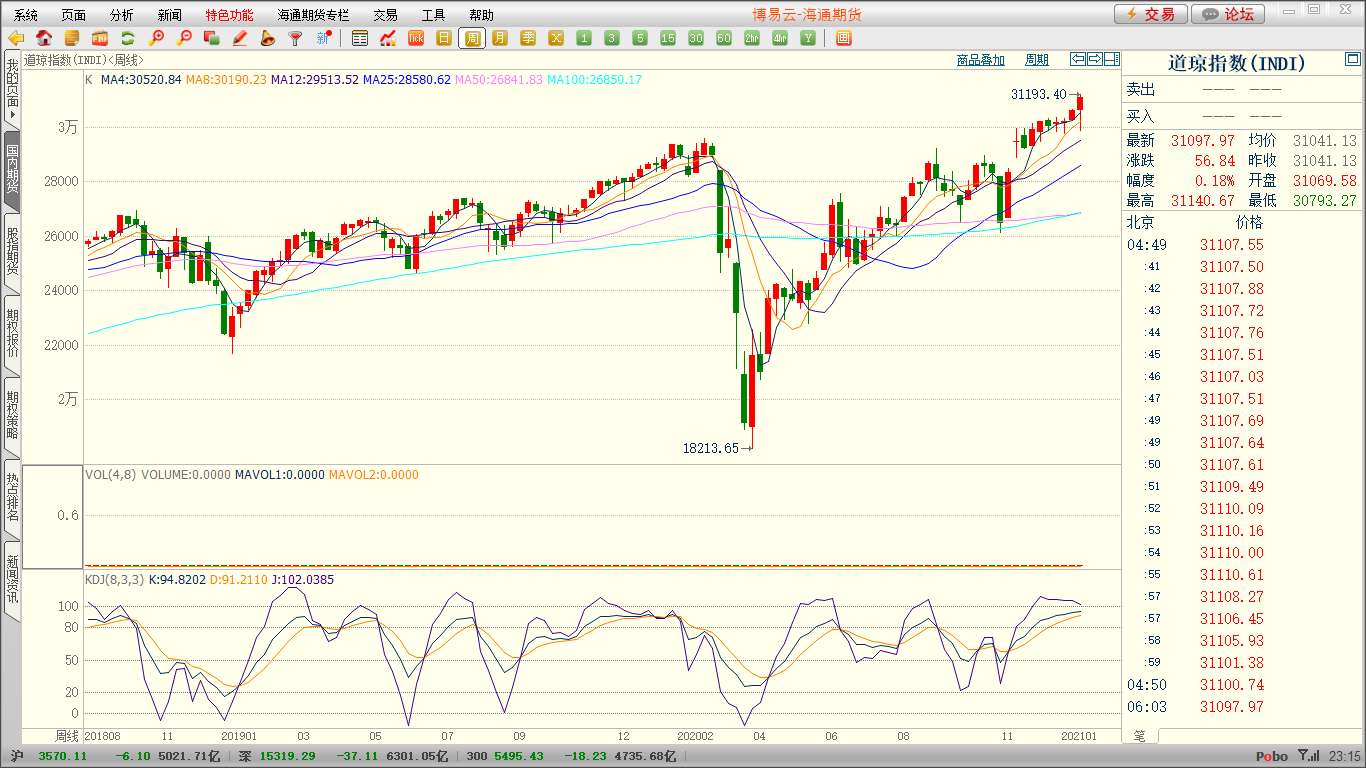This screenshot has width=1366, height=768.
Task: Expand the 我的页面 sidebar tab
Action: [12, 90]
